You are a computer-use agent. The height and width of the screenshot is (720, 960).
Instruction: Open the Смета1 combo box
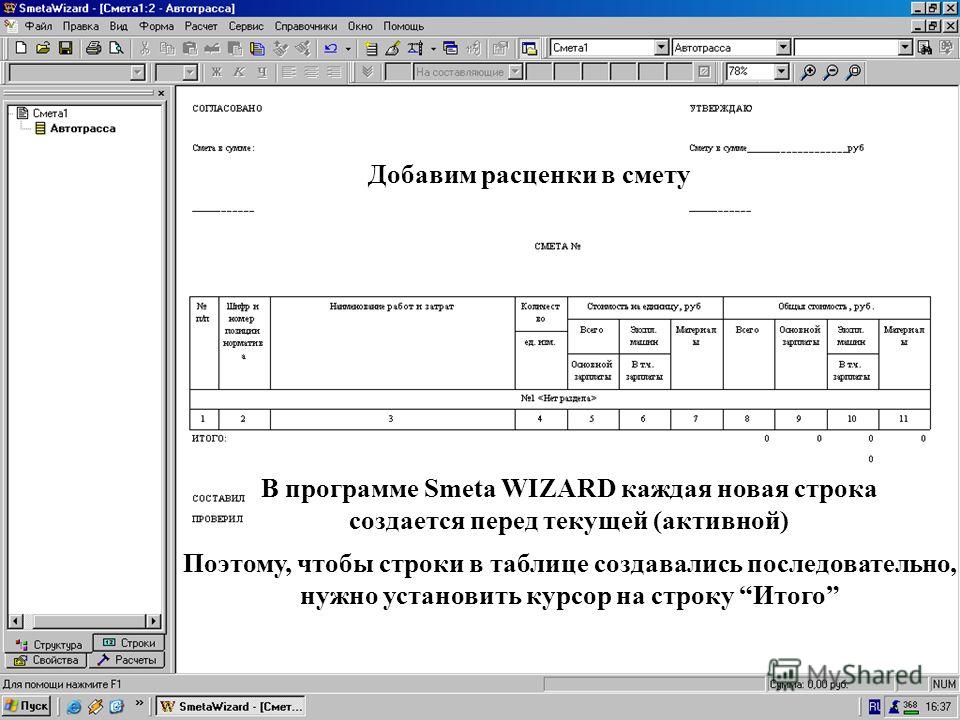661,48
